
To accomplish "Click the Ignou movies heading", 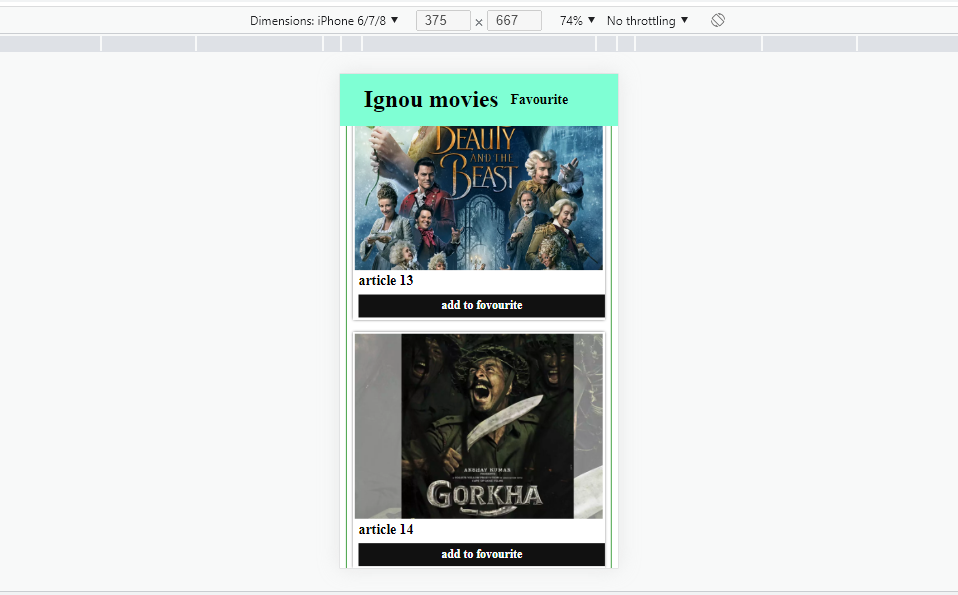I will [x=431, y=99].
